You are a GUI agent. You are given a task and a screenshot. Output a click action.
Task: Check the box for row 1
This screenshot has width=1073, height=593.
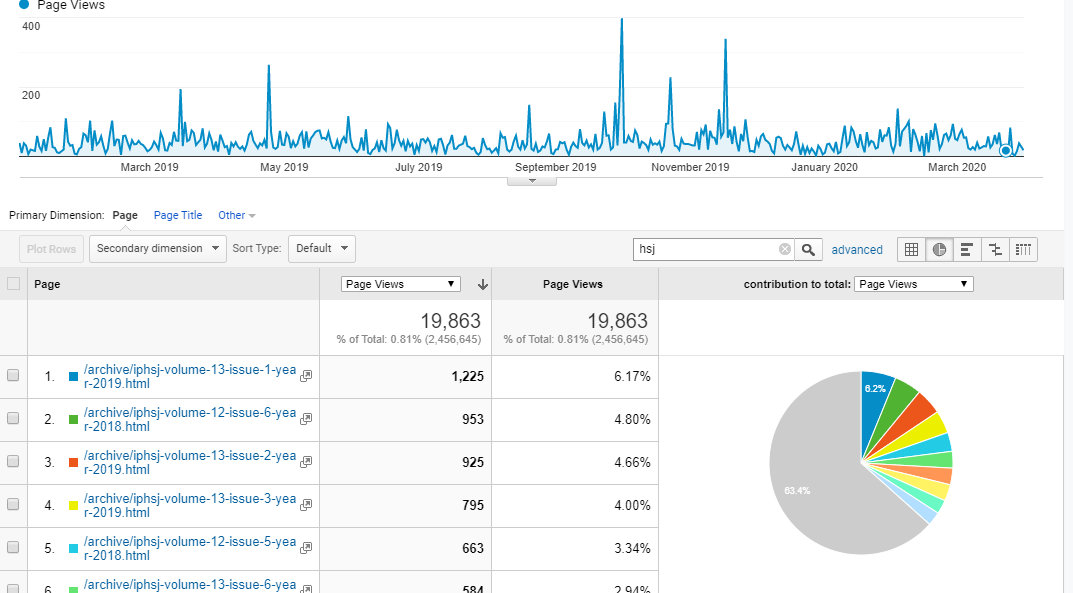(x=13, y=376)
